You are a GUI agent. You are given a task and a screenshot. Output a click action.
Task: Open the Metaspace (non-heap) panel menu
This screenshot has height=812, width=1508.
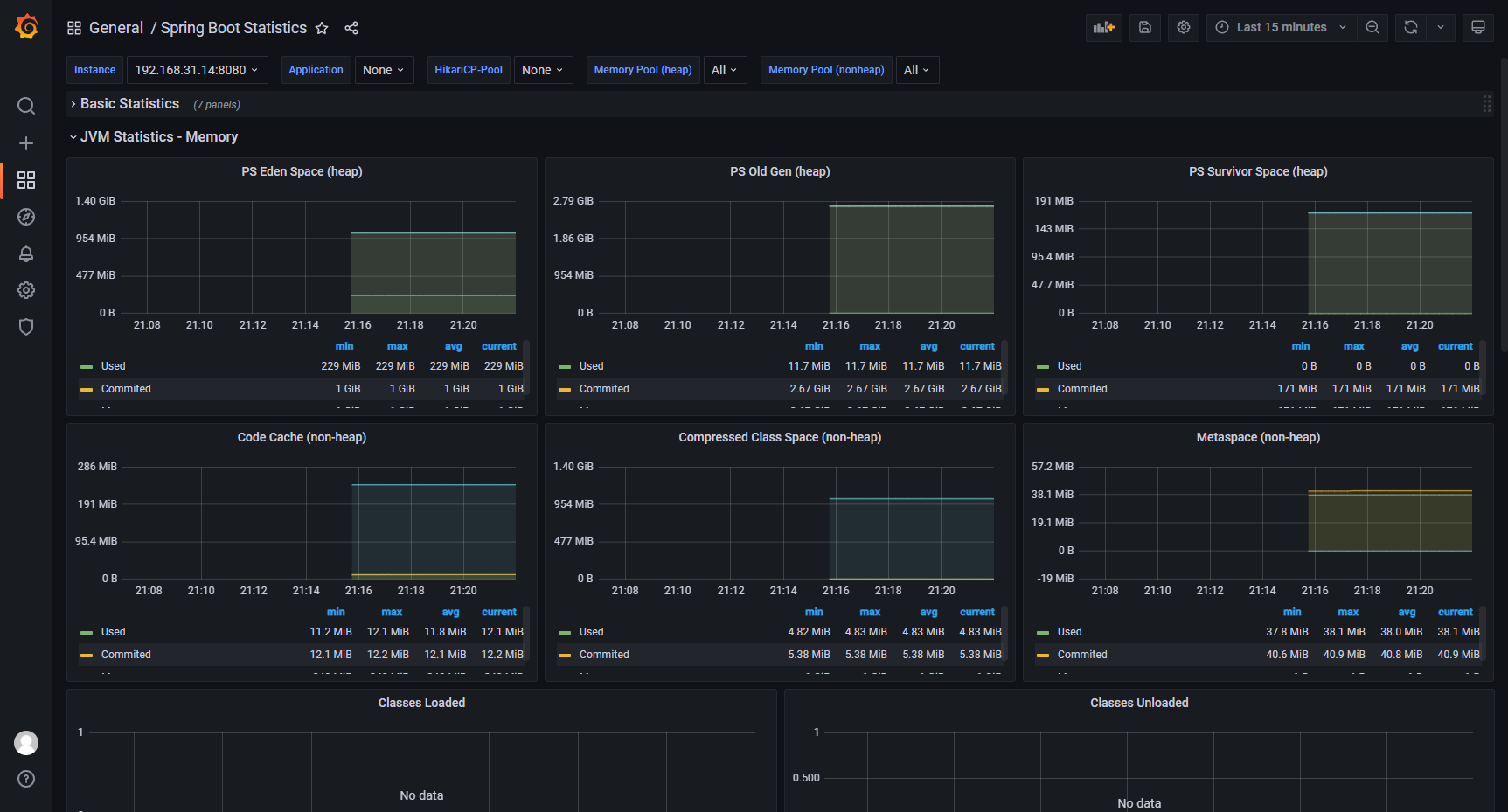tap(1258, 437)
